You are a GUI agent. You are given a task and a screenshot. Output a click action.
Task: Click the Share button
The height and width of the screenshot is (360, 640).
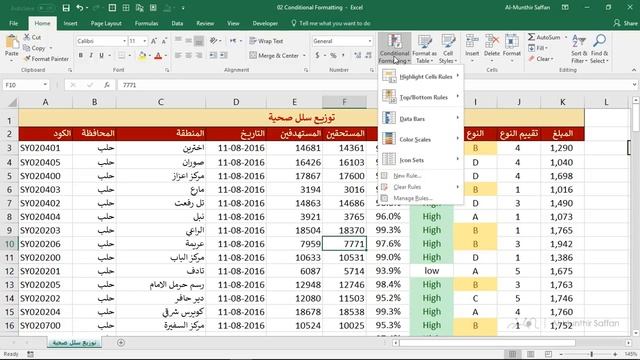tap(626, 23)
